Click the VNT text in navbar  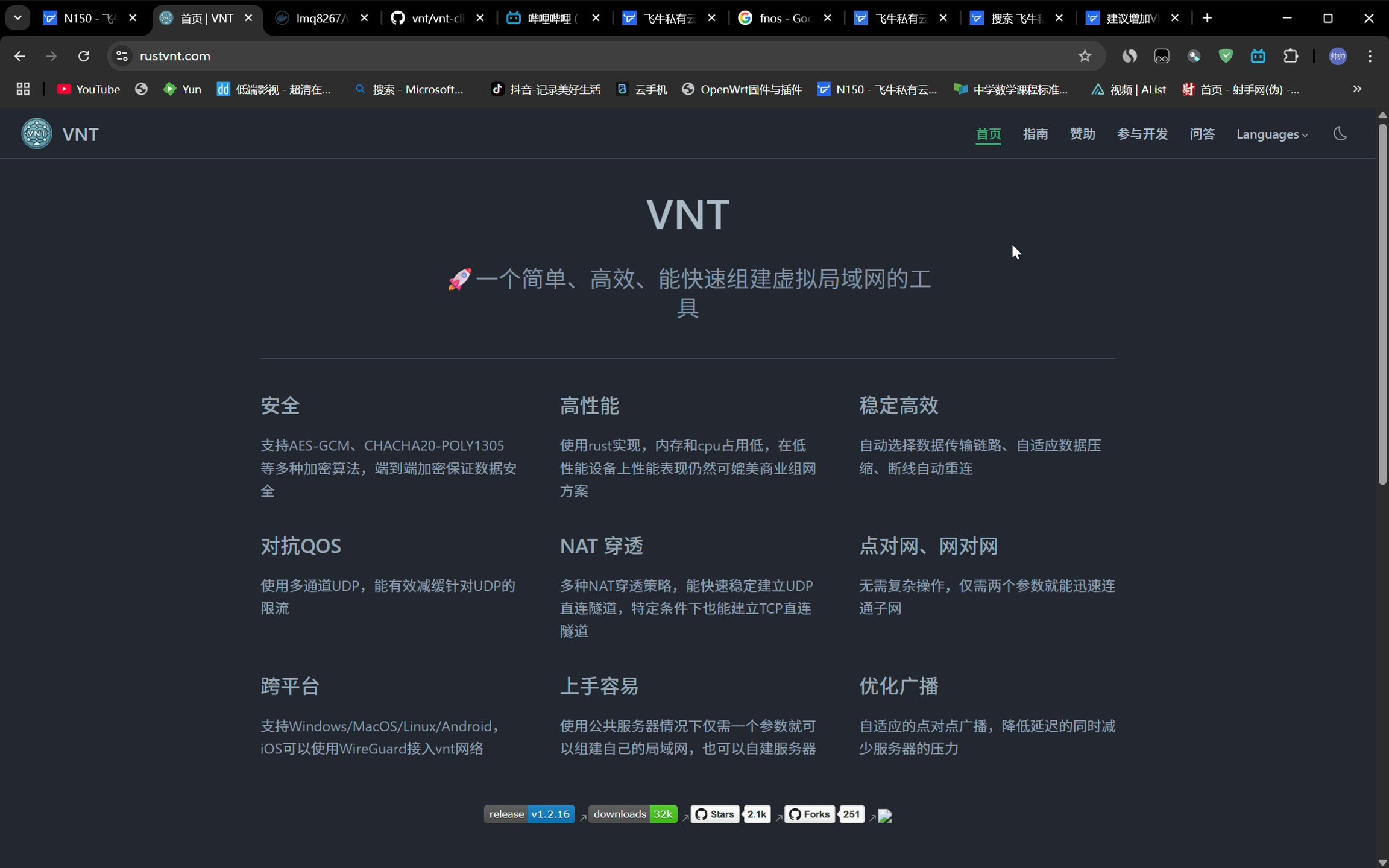(x=80, y=134)
